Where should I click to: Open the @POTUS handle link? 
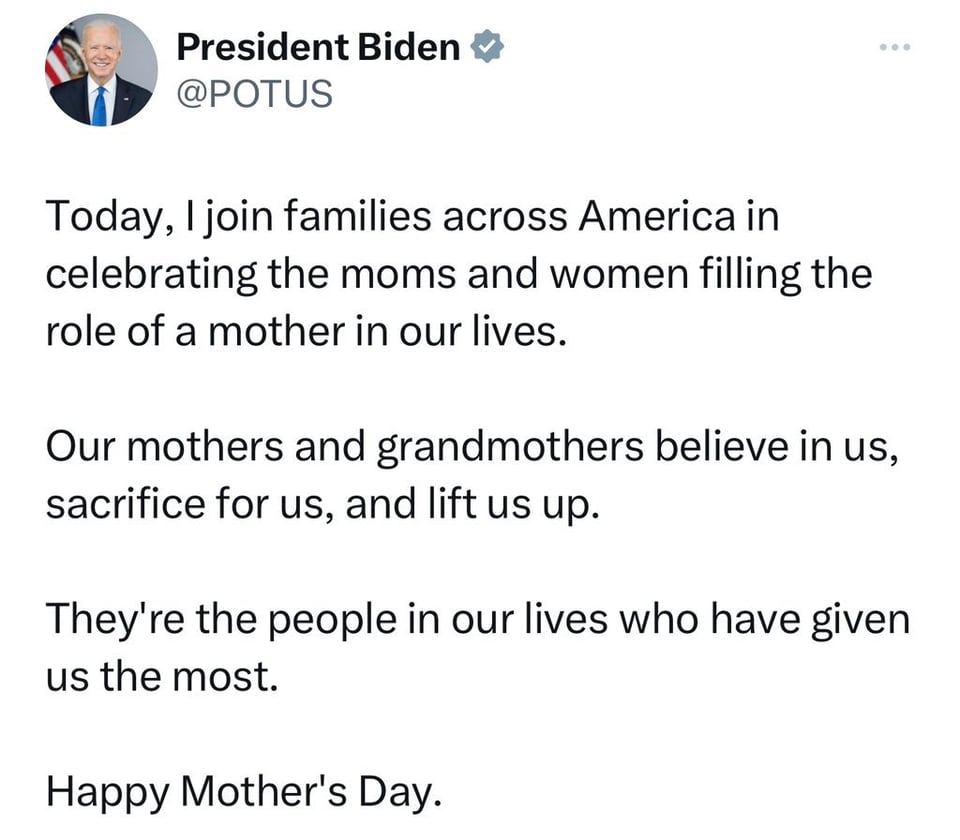tap(253, 94)
